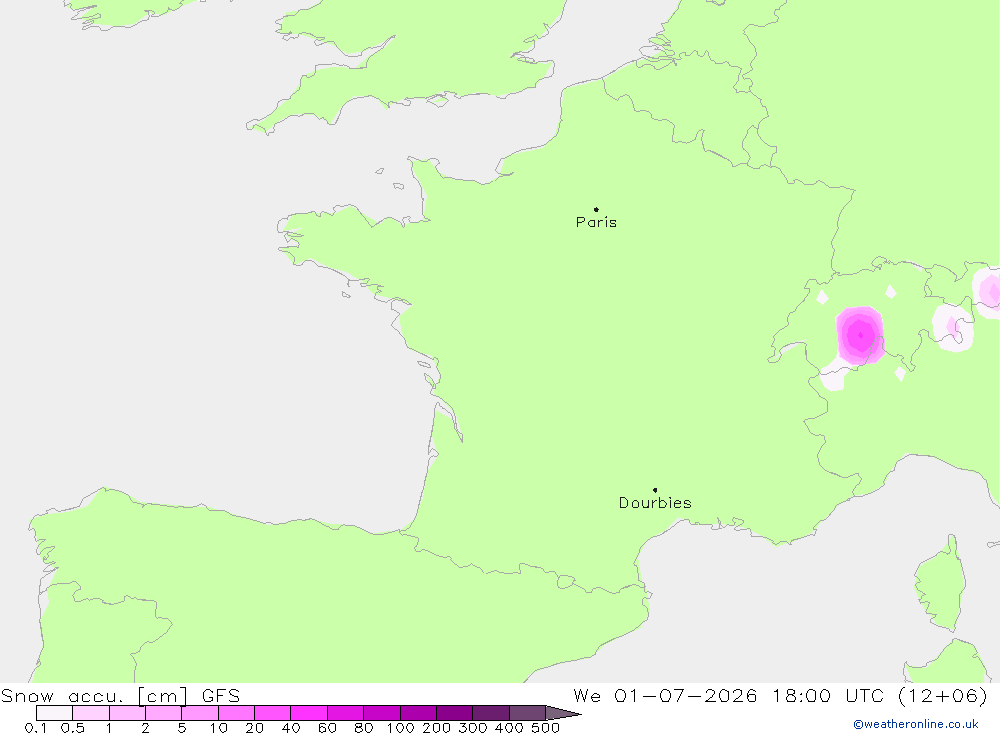The width and height of the screenshot is (1000, 733).
Task: Click the legend value label '0.1'
Action: [x=36, y=728]
